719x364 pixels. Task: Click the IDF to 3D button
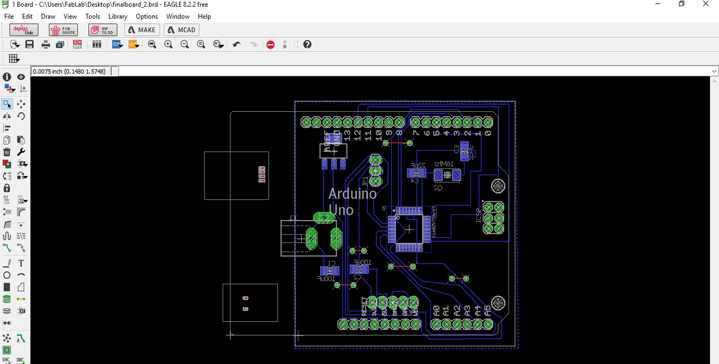pos(103,30)
